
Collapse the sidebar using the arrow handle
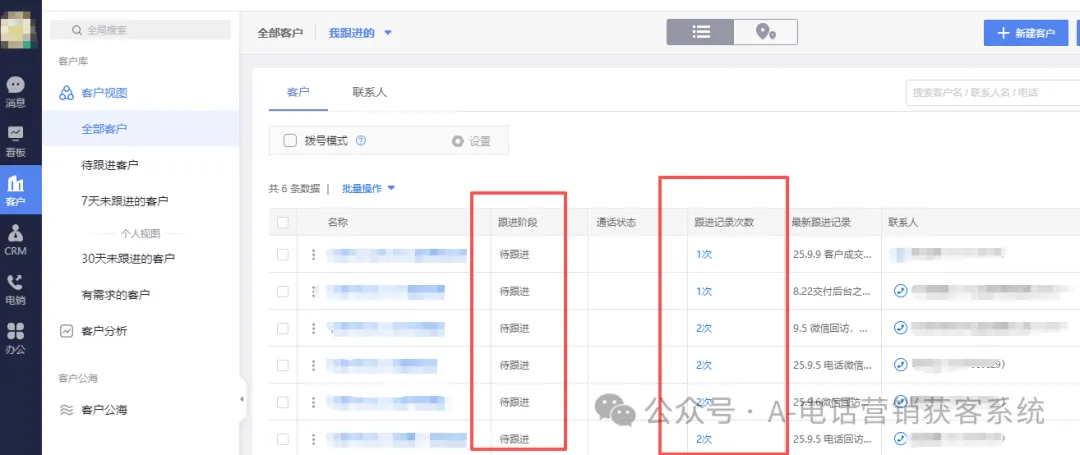click(x=242, y=399)
